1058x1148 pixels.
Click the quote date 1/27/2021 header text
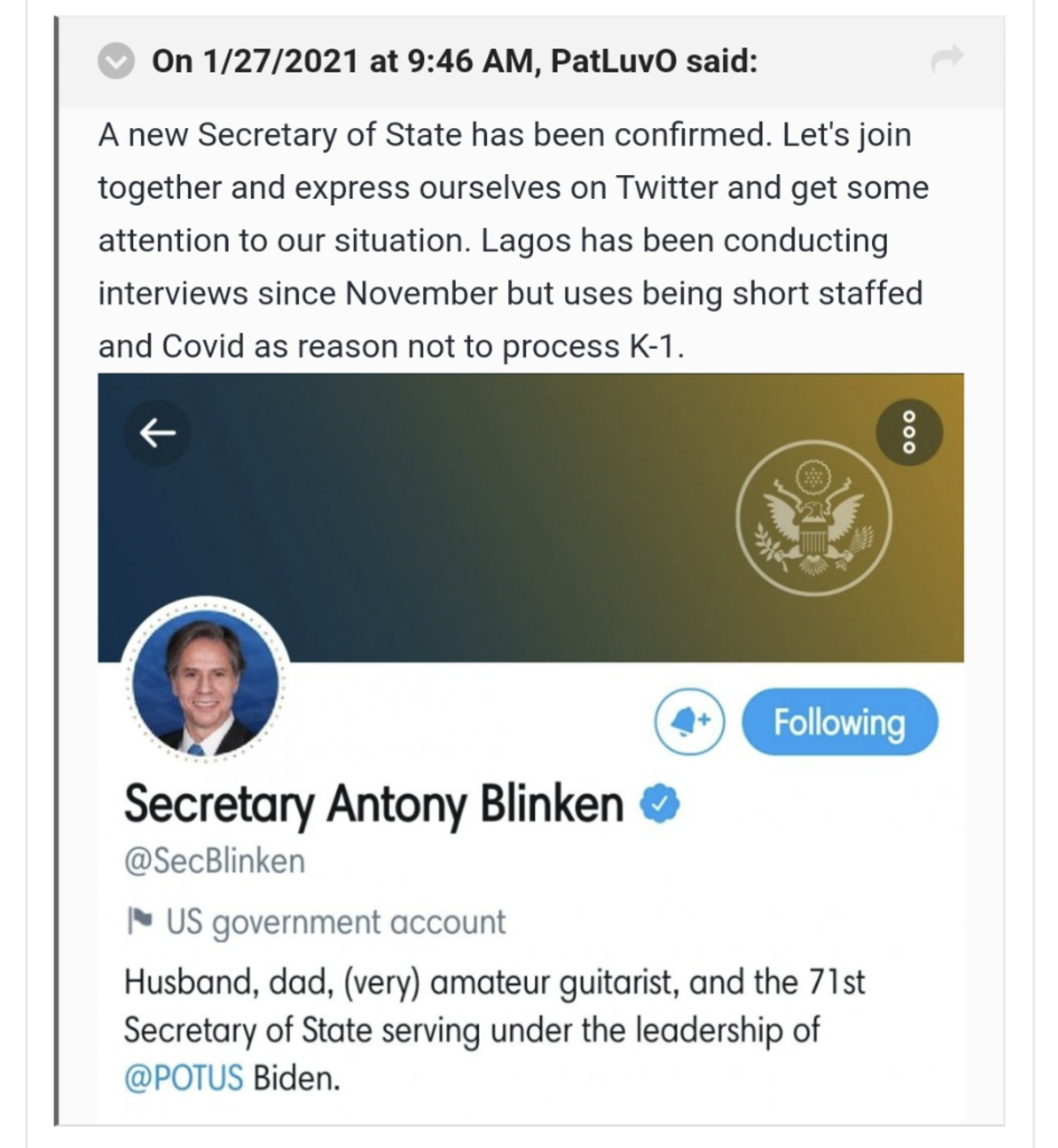click(280, 61)
